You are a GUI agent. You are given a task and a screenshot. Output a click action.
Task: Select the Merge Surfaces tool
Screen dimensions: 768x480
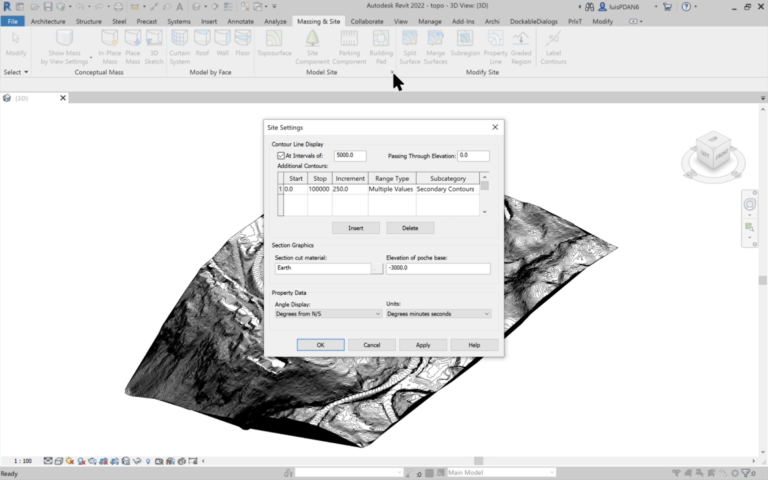click(x=435, y=47)
